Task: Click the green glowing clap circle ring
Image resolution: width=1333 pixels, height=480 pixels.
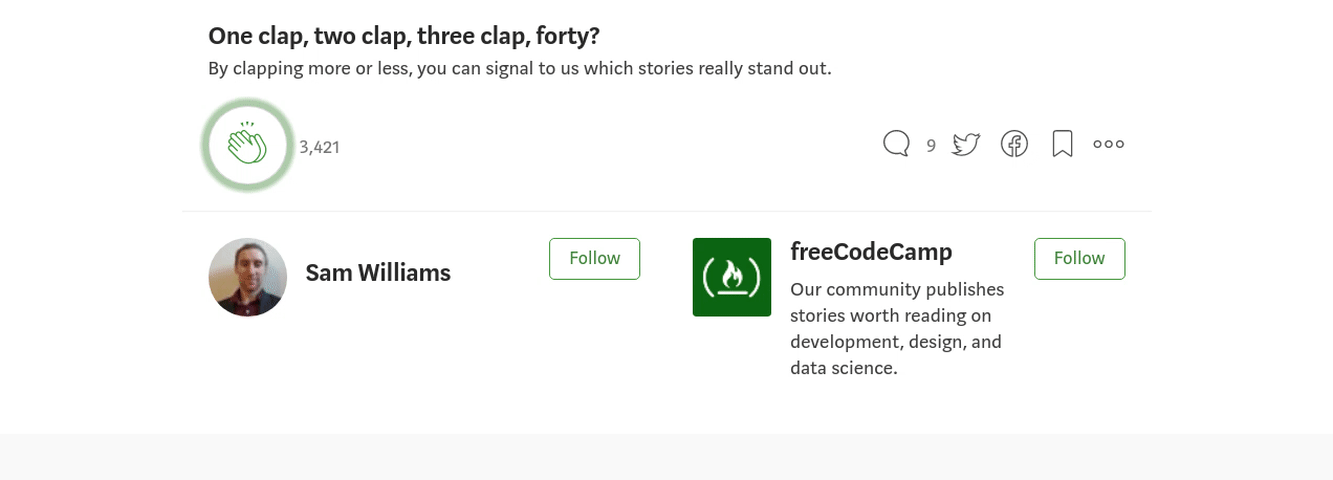Action: point(247,145)
